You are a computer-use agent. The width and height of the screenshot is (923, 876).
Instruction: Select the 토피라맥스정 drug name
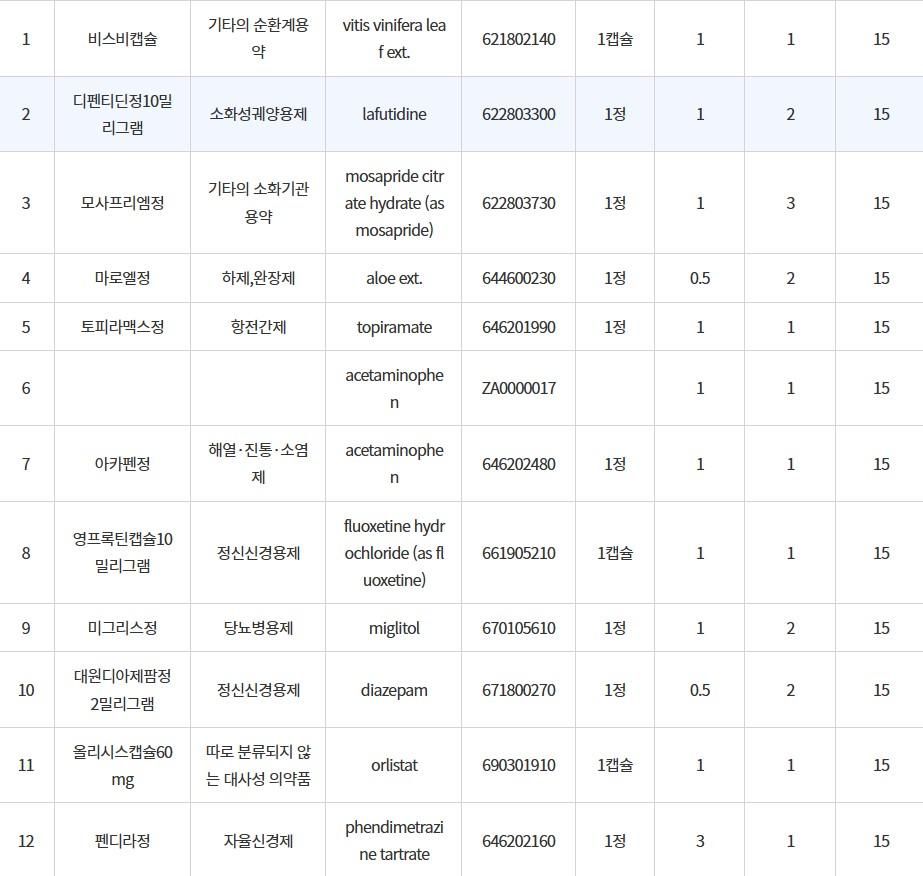point(122,327)
